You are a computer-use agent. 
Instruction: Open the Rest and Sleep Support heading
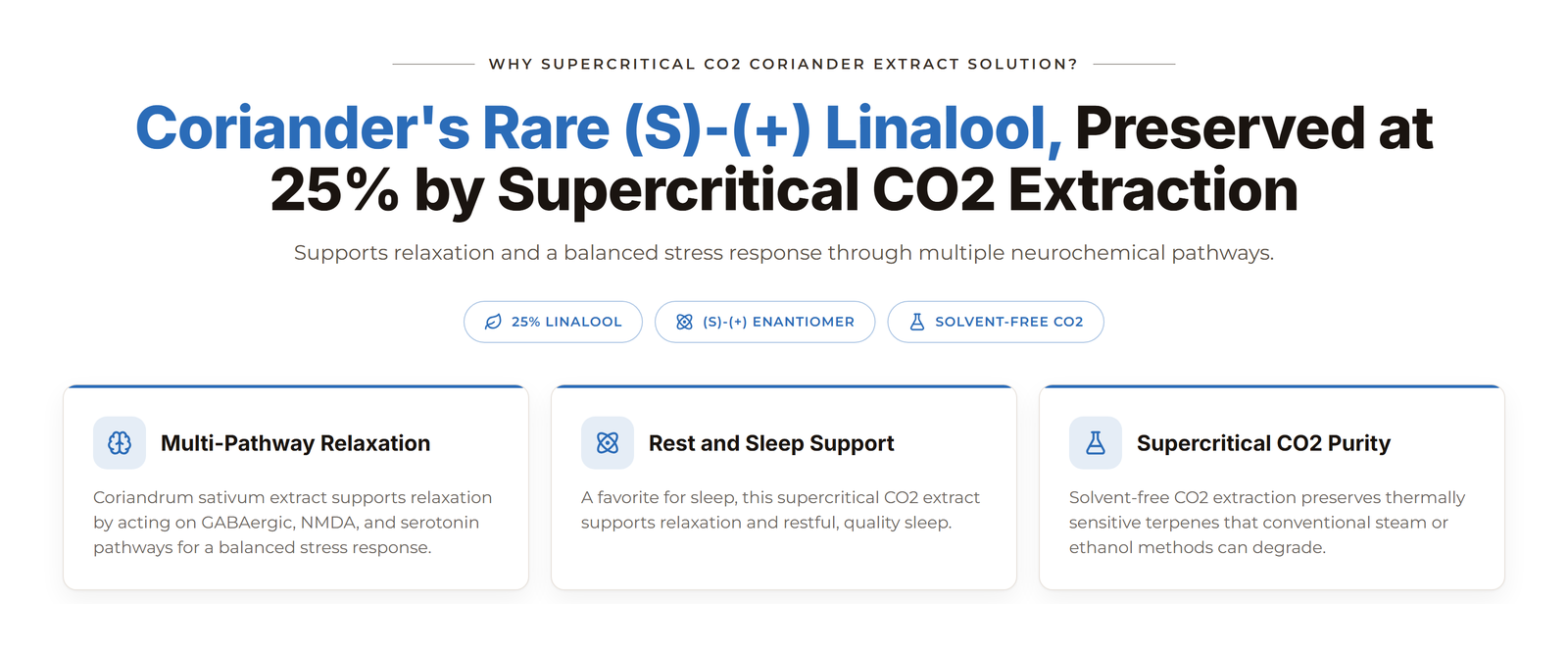tap(771, 443)
